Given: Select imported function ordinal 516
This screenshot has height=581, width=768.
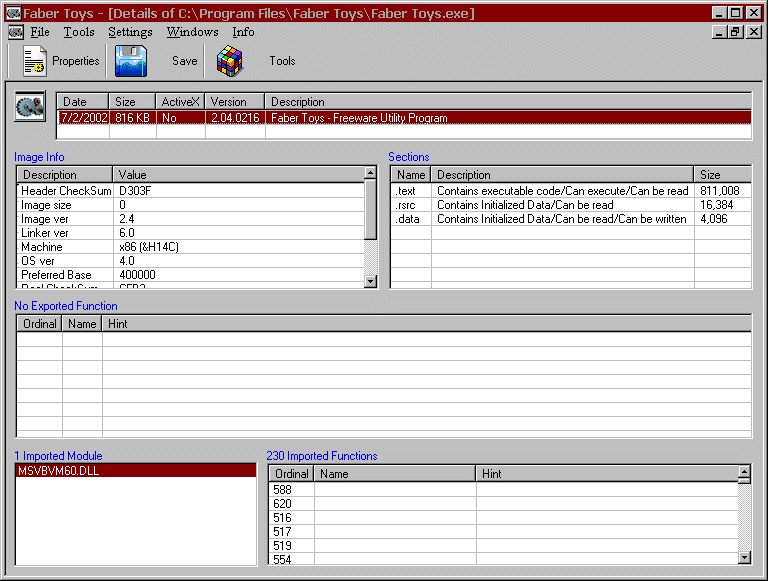Looking at the screenshot, I should 504,517.
